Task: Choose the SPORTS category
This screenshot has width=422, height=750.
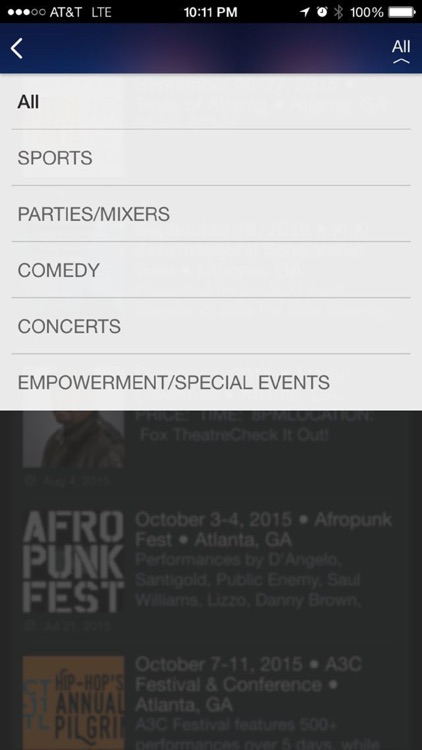Action: [x=211, y=157]
